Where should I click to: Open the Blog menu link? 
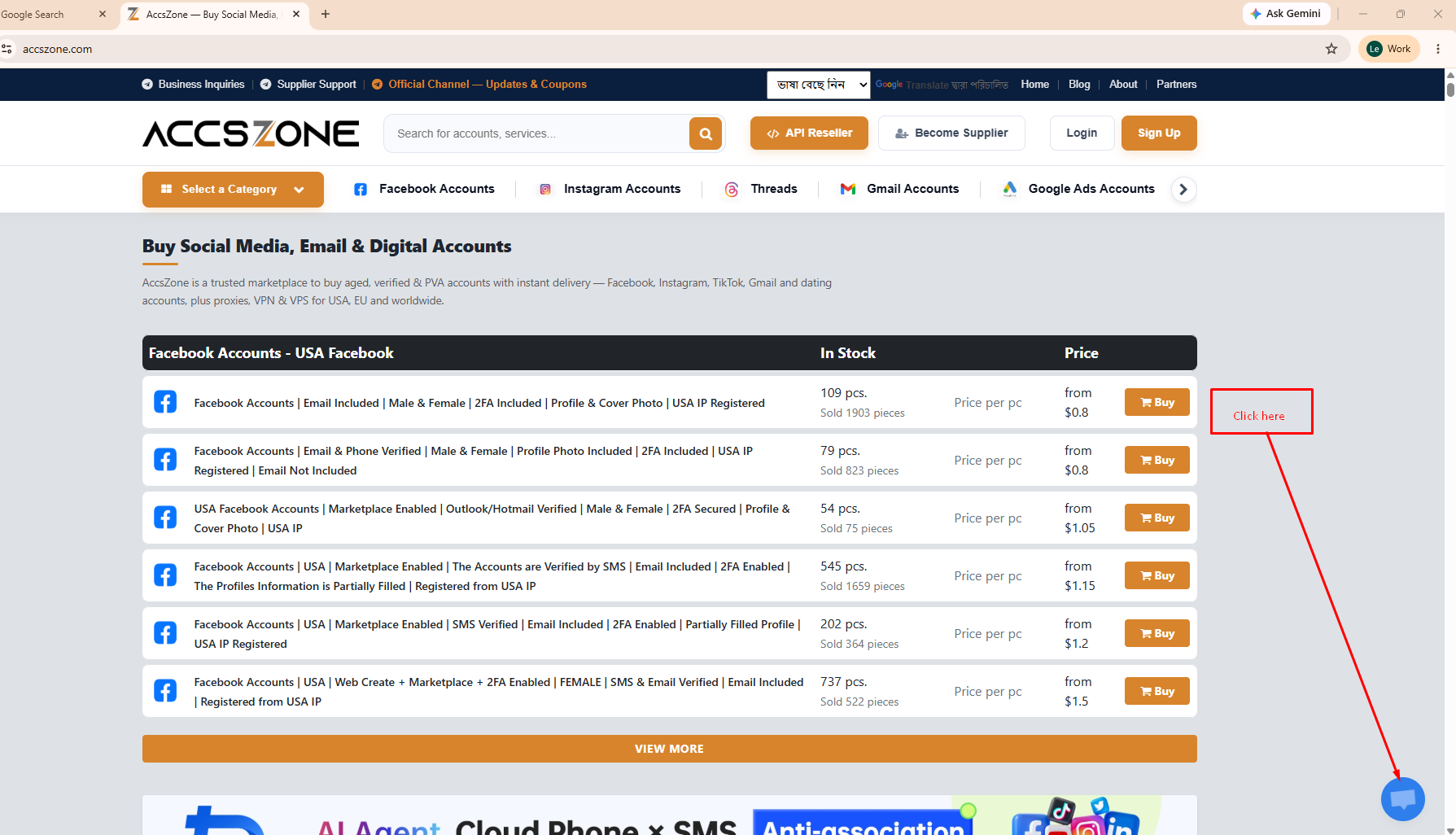point(1079,85)
